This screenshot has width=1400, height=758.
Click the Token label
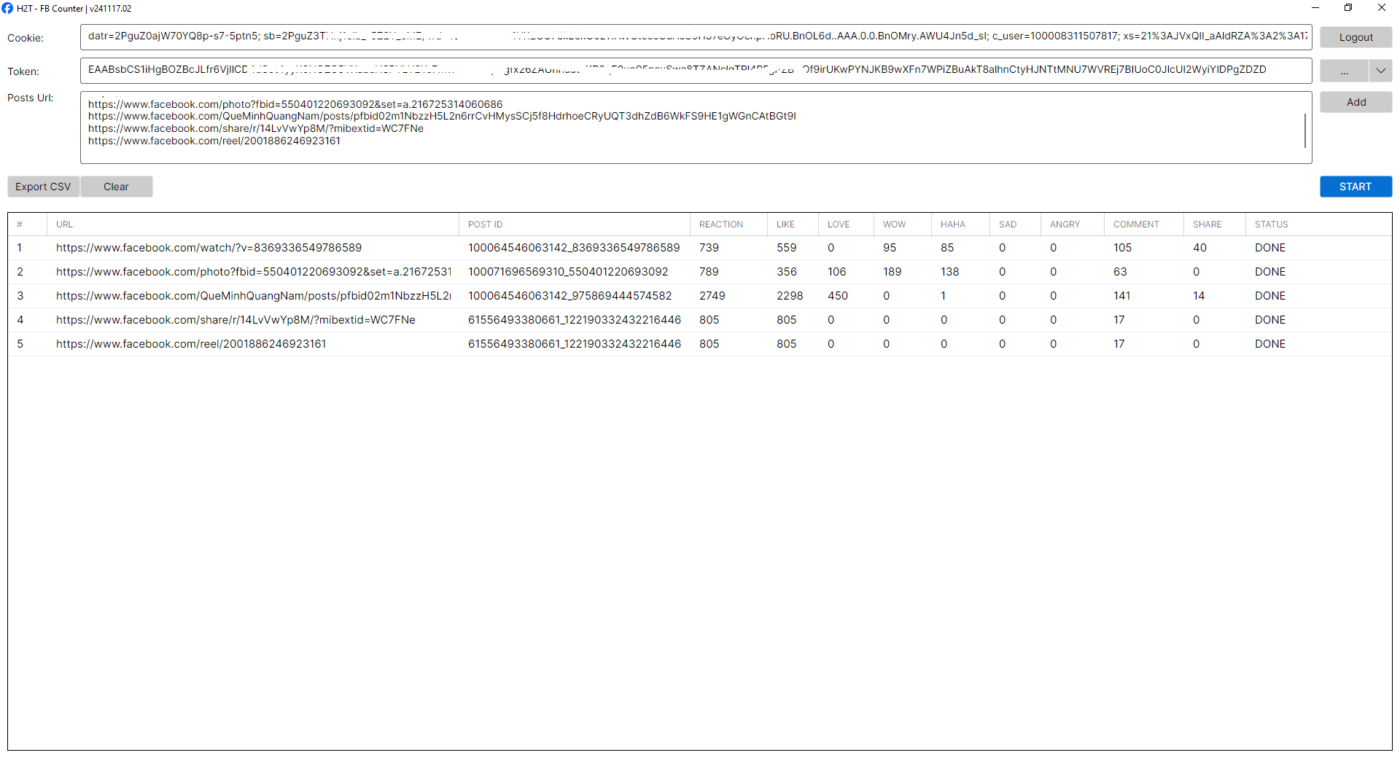(x=23, y=72)
